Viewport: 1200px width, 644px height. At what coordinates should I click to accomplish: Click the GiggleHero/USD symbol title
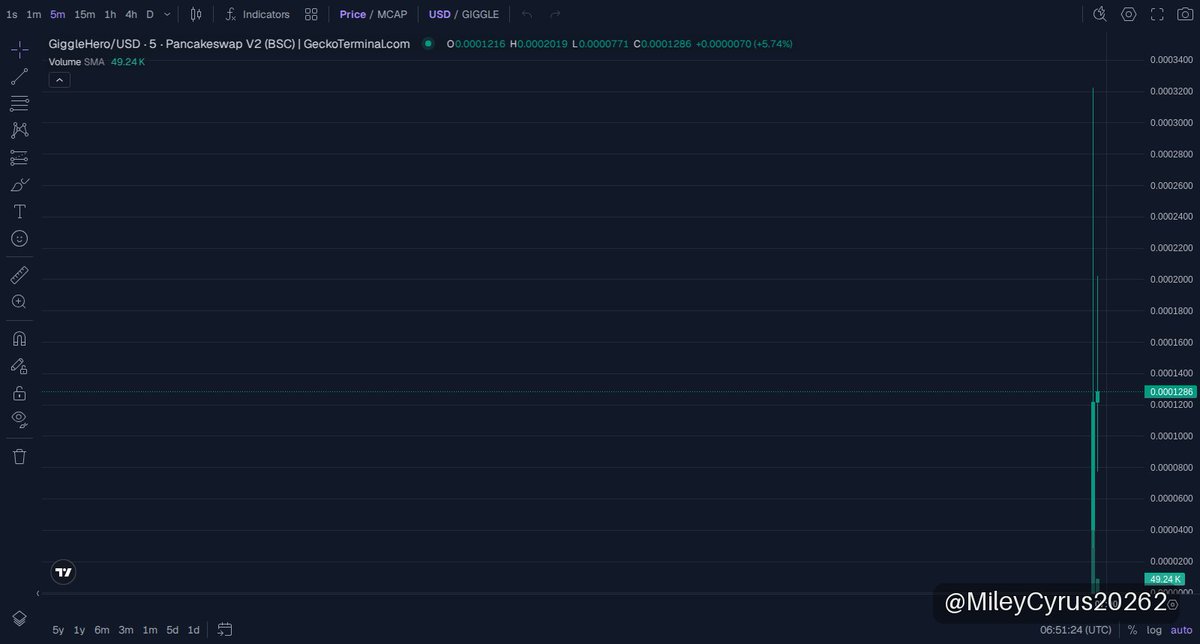click(229, 44)
